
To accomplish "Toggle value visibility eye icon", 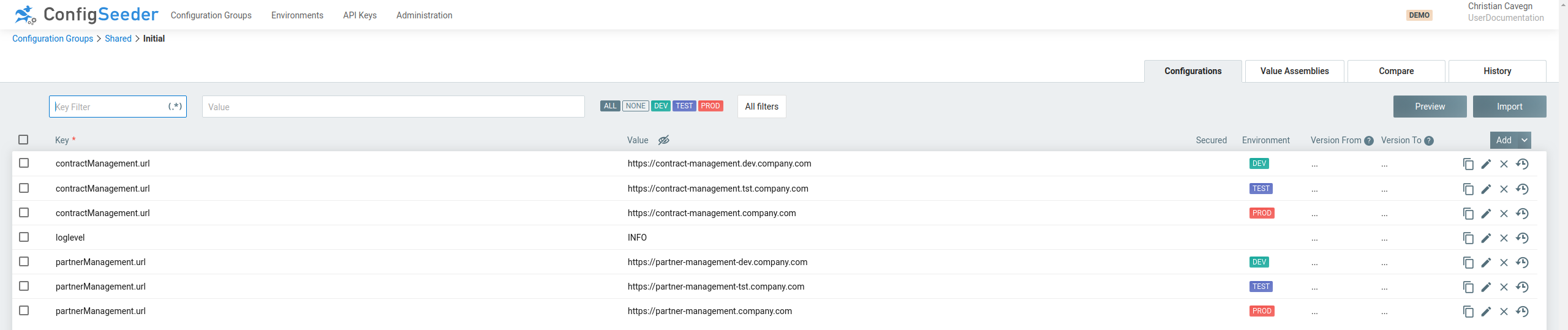I will [x=663, y=140].
